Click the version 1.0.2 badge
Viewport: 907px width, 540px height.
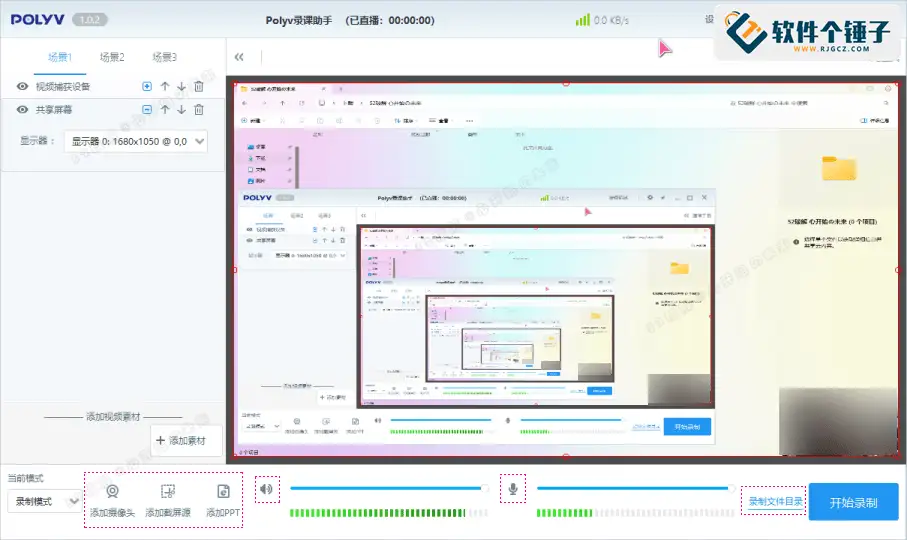click(90, 20)
